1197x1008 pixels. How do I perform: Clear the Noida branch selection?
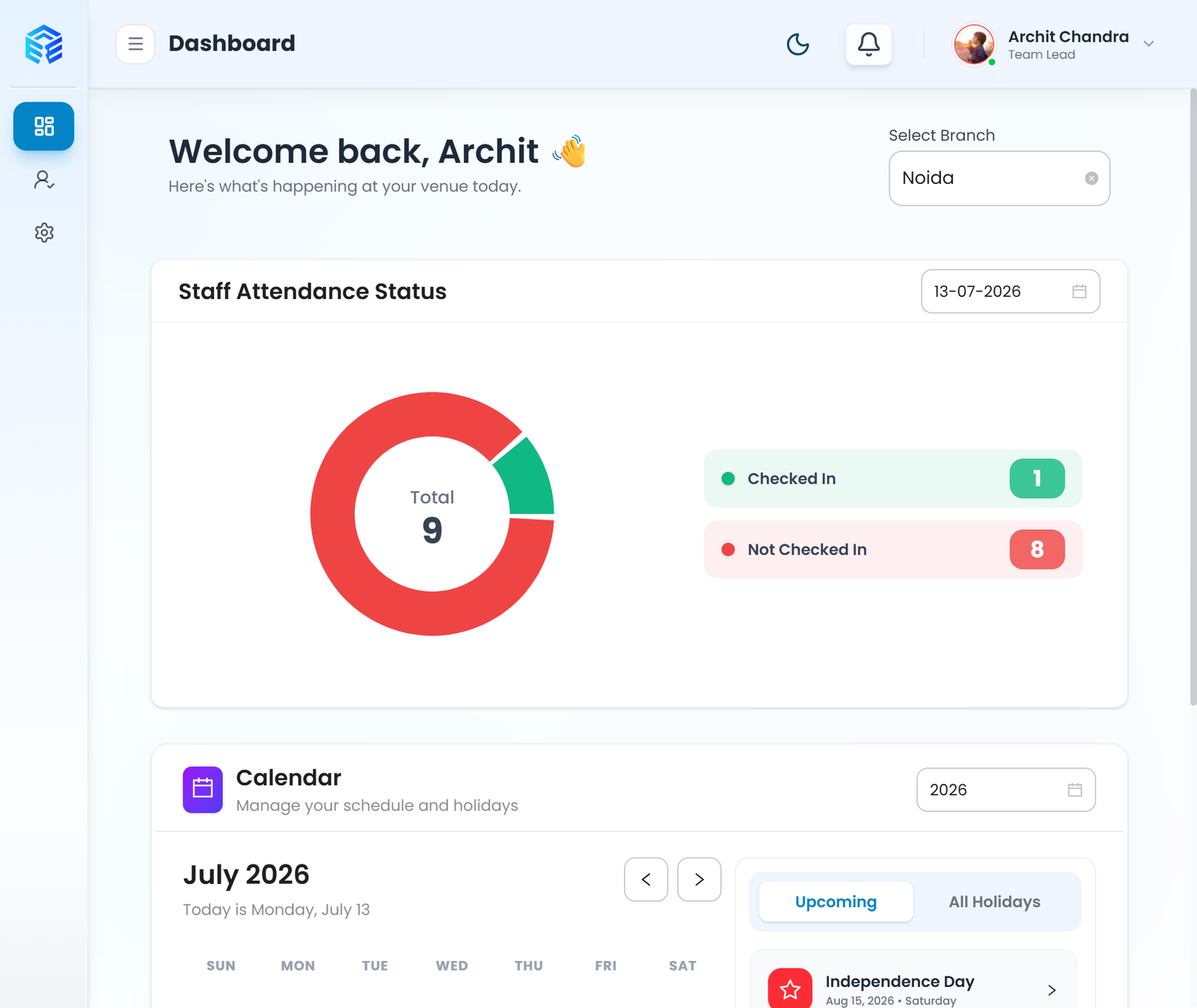[1092, 178]
